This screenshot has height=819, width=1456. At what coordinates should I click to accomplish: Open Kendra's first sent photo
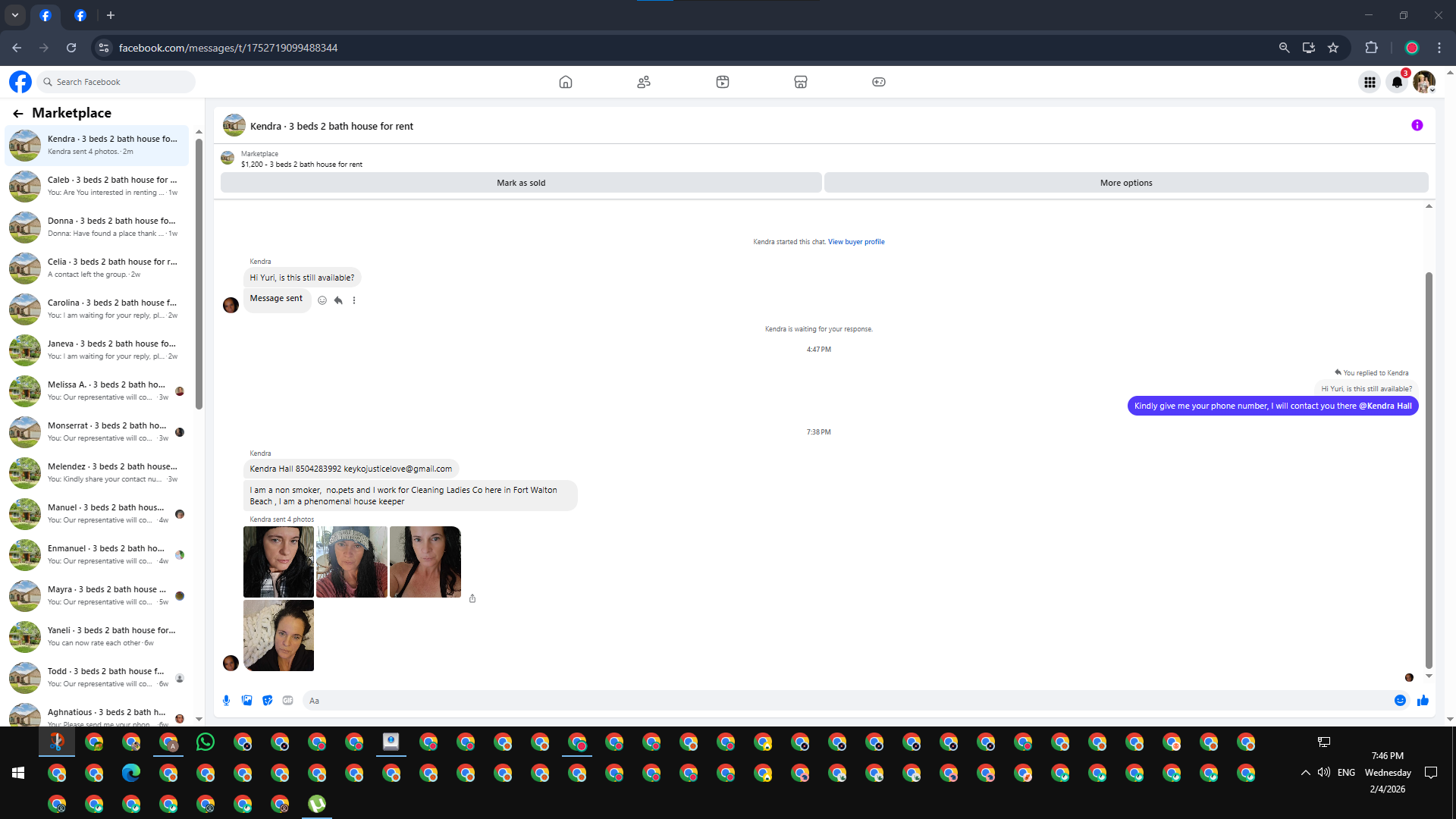[278, 562]
